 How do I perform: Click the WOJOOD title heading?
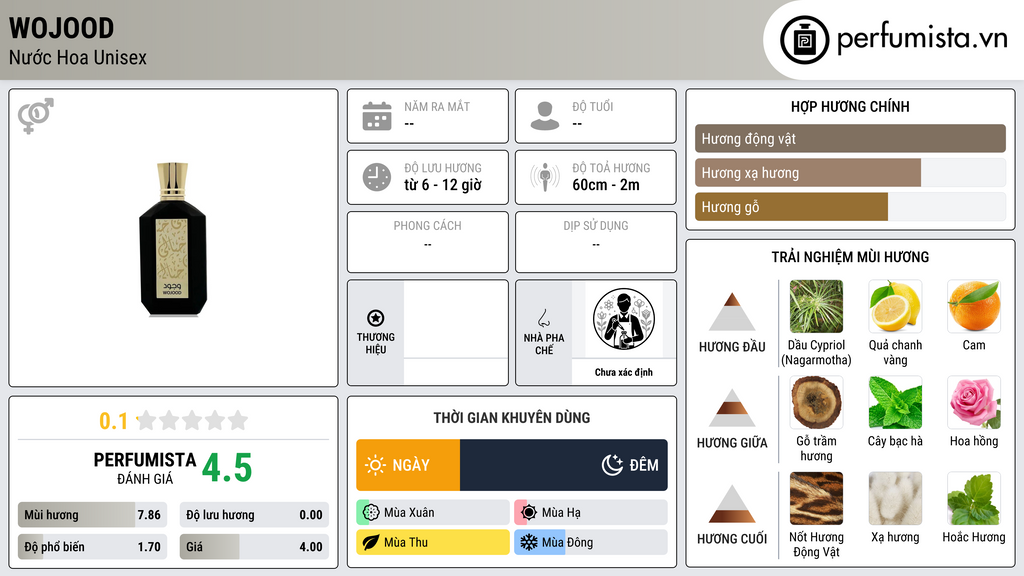coord(61,28)
